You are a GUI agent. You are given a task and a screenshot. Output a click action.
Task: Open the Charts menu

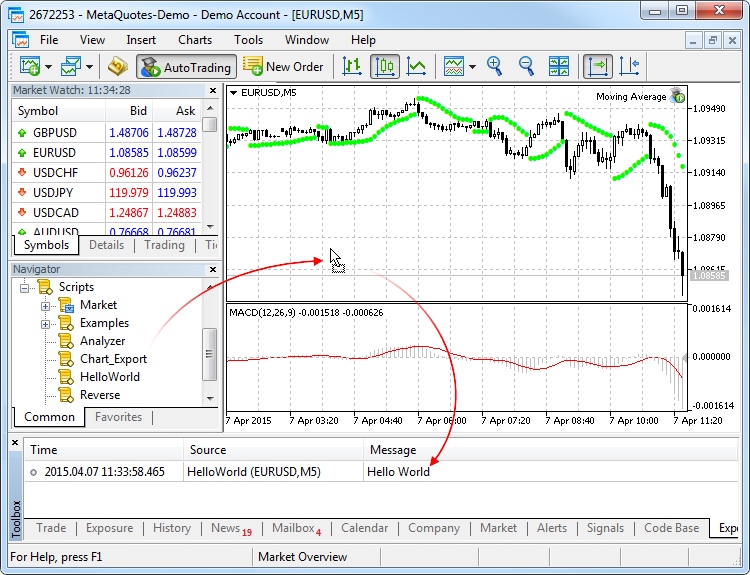pos(195,40)
